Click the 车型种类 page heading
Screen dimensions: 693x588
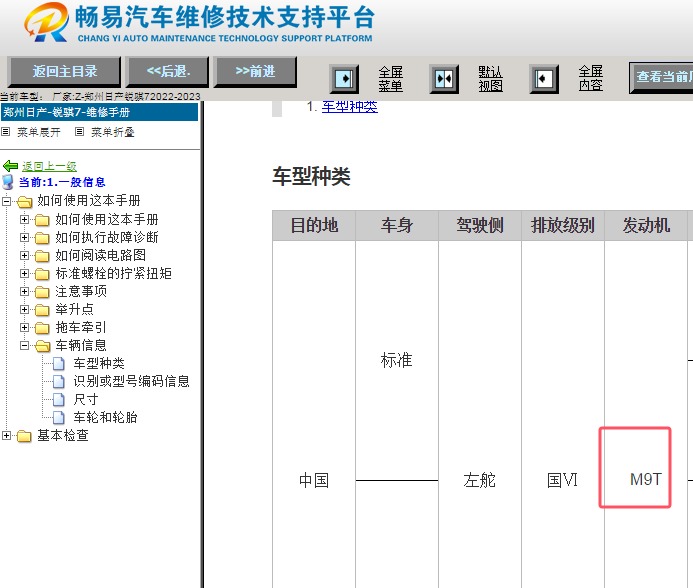coord(311,176)
